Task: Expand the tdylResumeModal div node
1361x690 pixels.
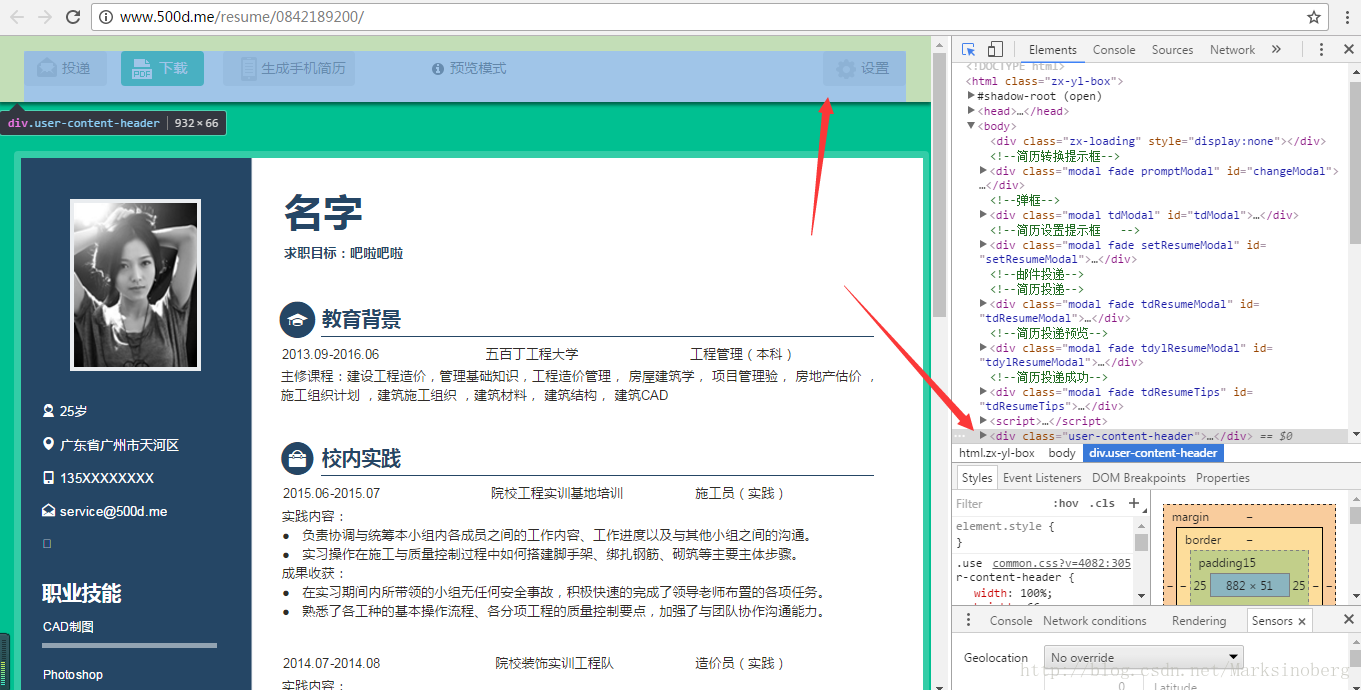Action: click(x=983, y=348)
